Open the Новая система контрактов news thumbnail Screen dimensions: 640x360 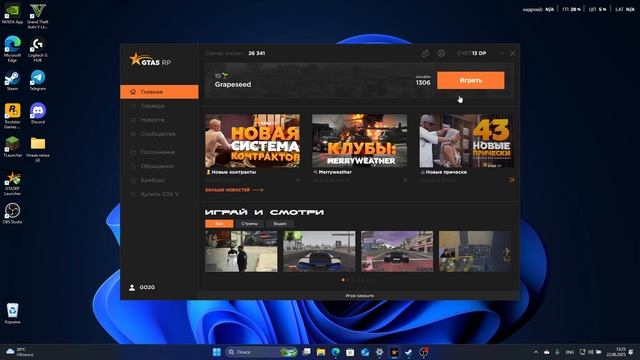[x=253, y=141]
